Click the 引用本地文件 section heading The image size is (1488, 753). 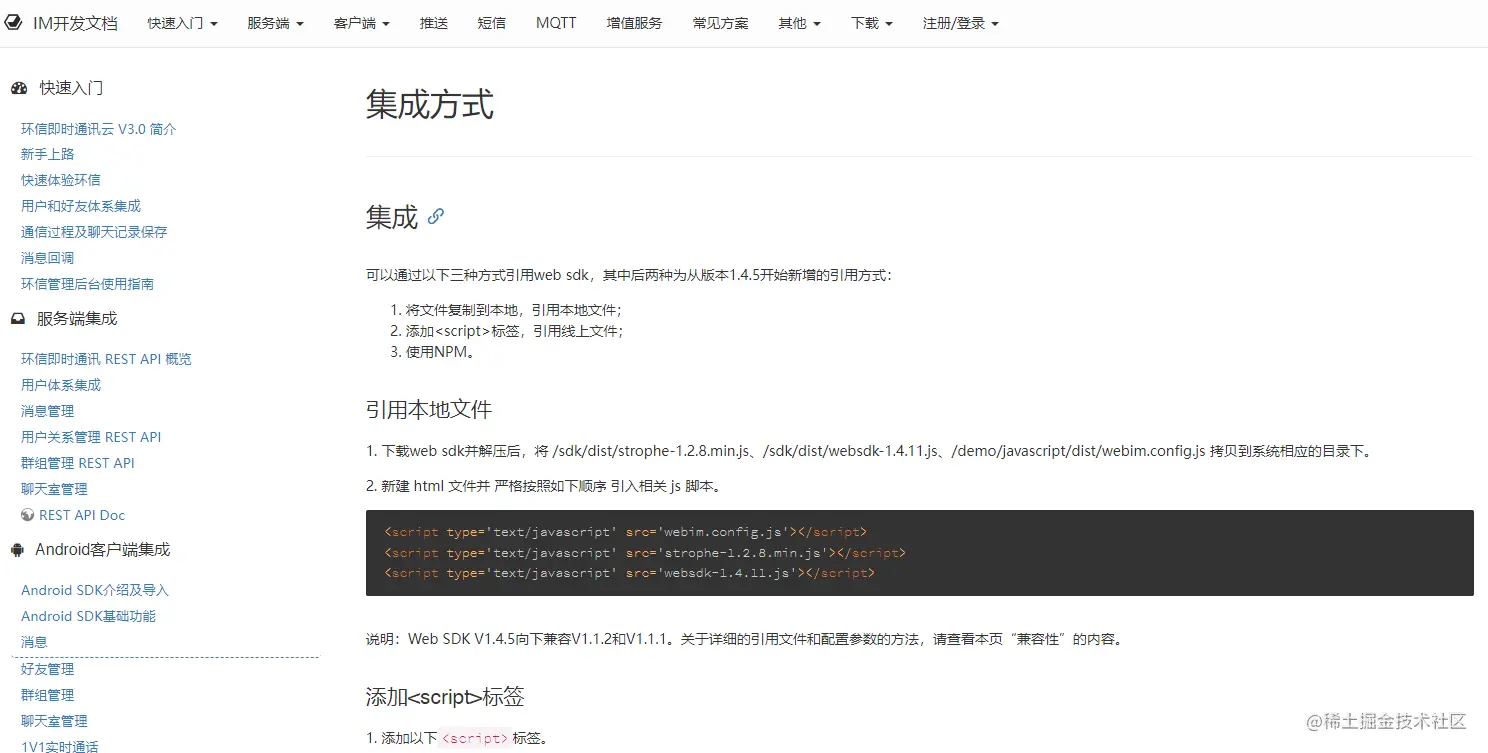coord(429,409)
